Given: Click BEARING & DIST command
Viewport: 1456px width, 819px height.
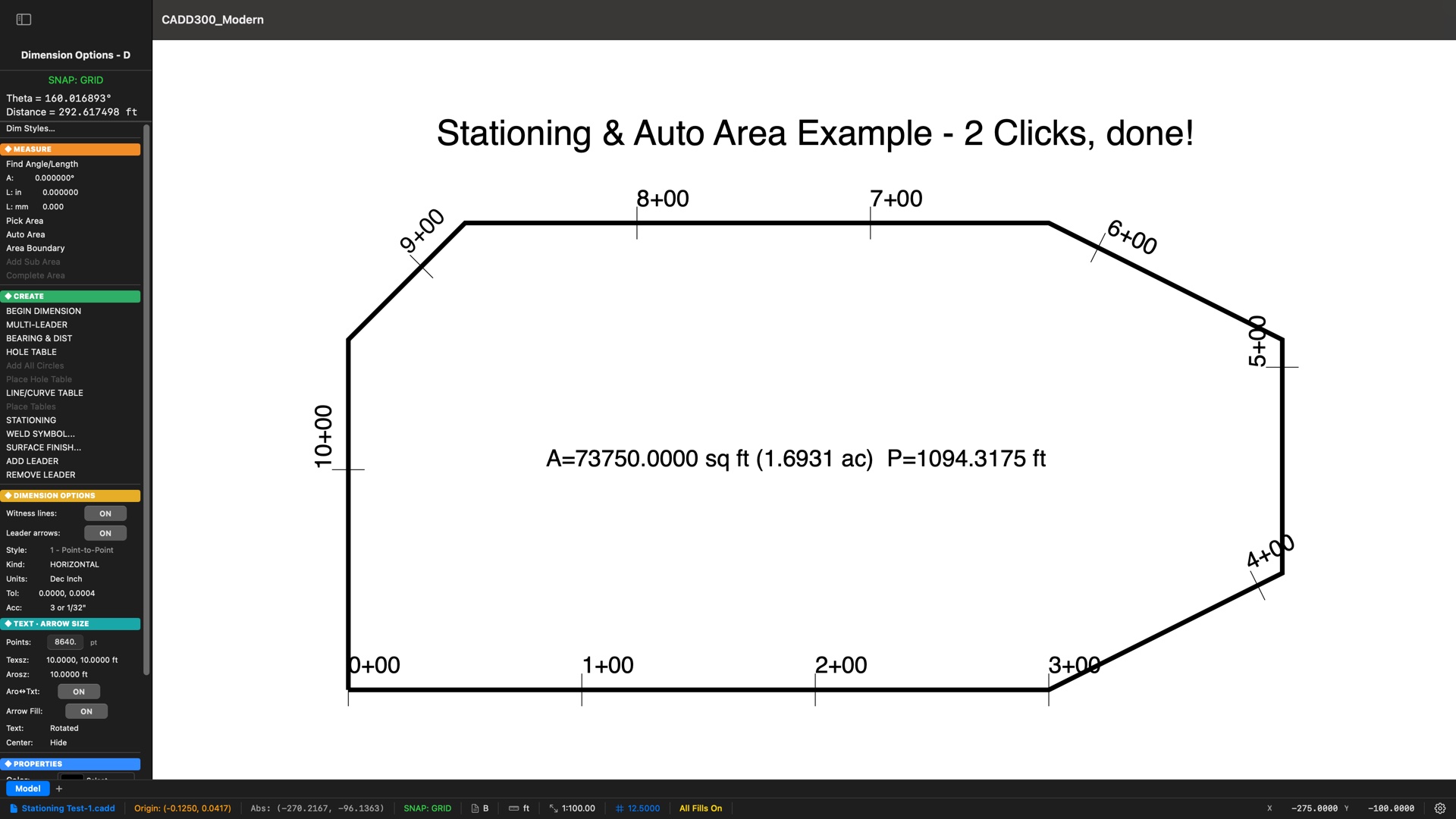Looking at the screenshot, I should click(39, 339).
